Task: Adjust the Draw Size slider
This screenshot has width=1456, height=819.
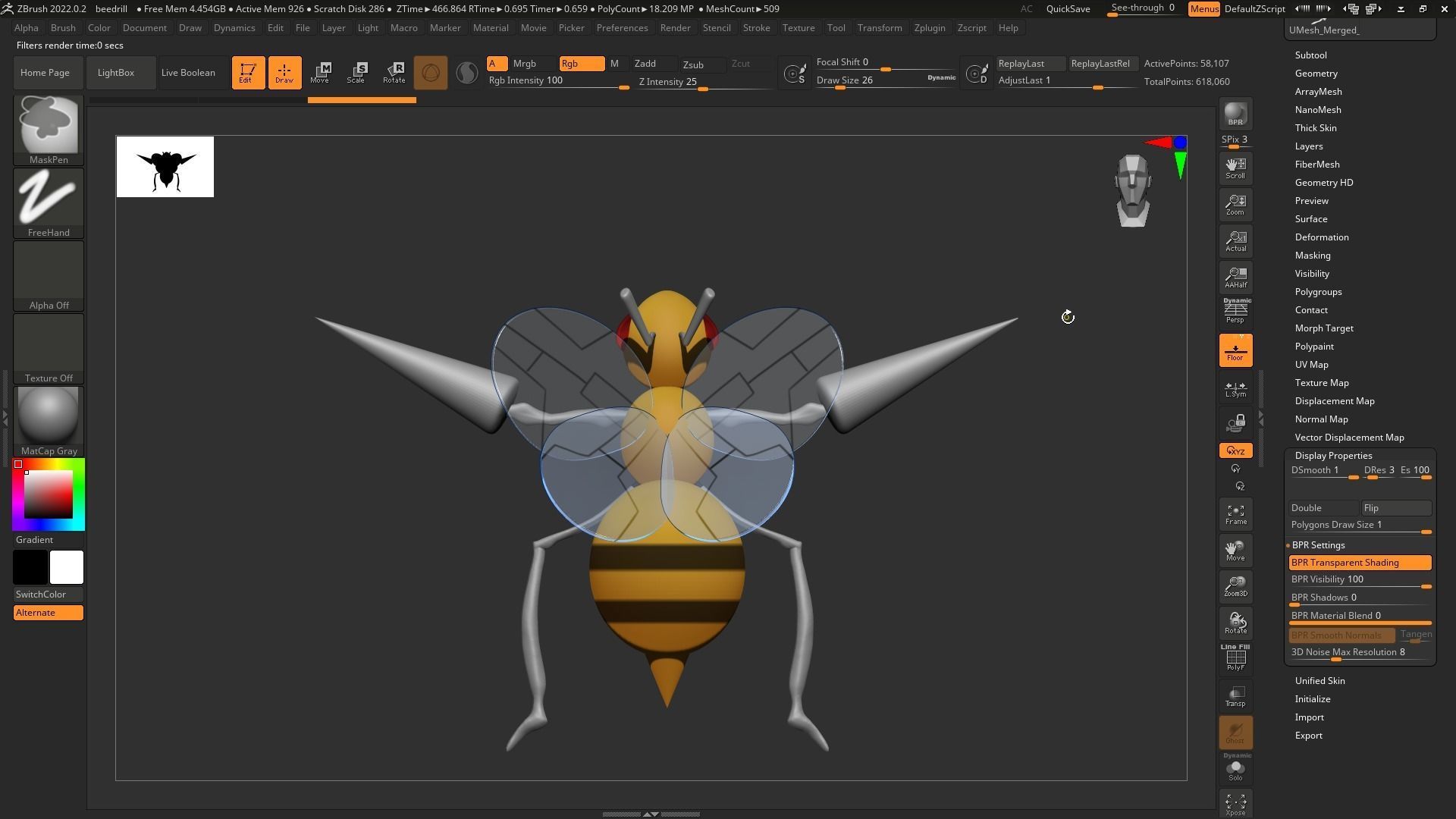Action: [x=886, y=80]
